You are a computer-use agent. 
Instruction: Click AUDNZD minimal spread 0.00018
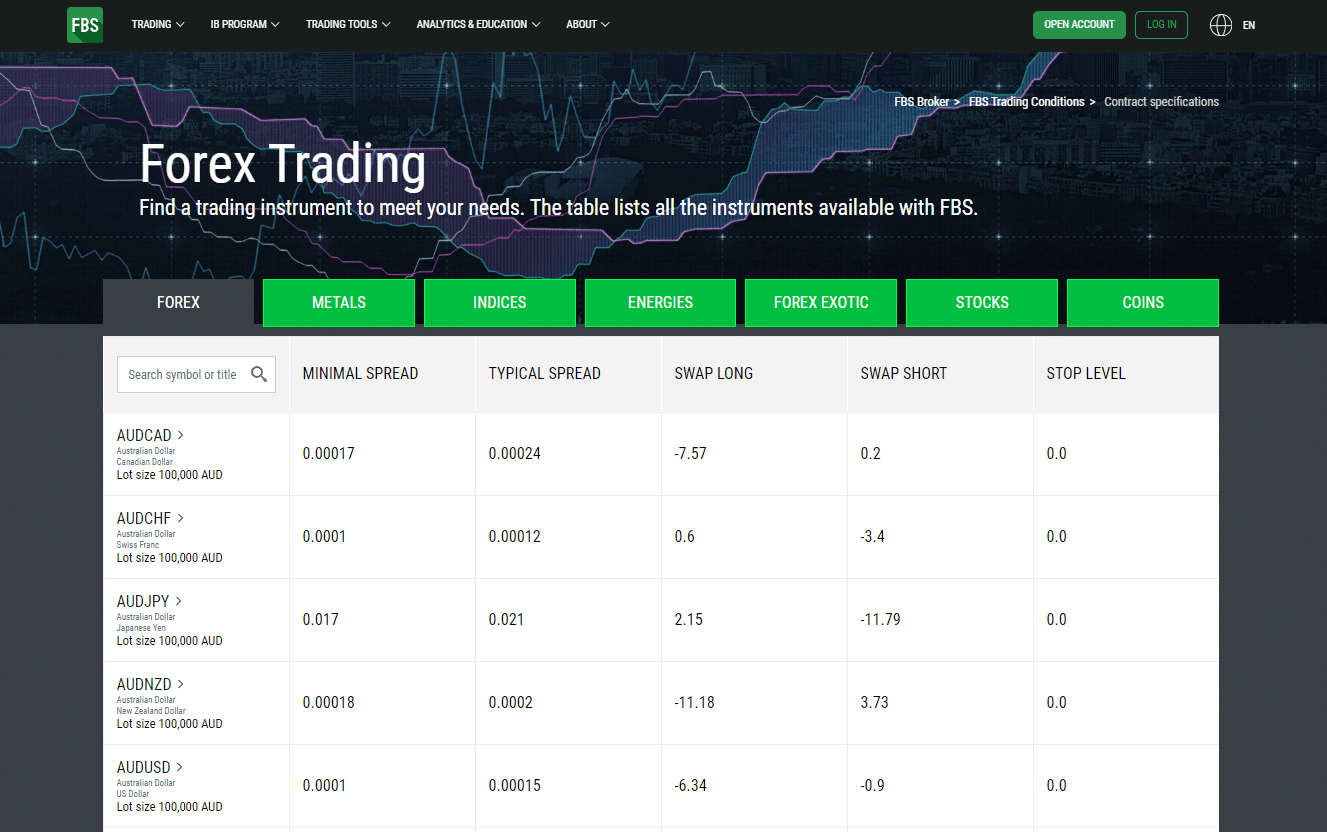pos(329,703)
